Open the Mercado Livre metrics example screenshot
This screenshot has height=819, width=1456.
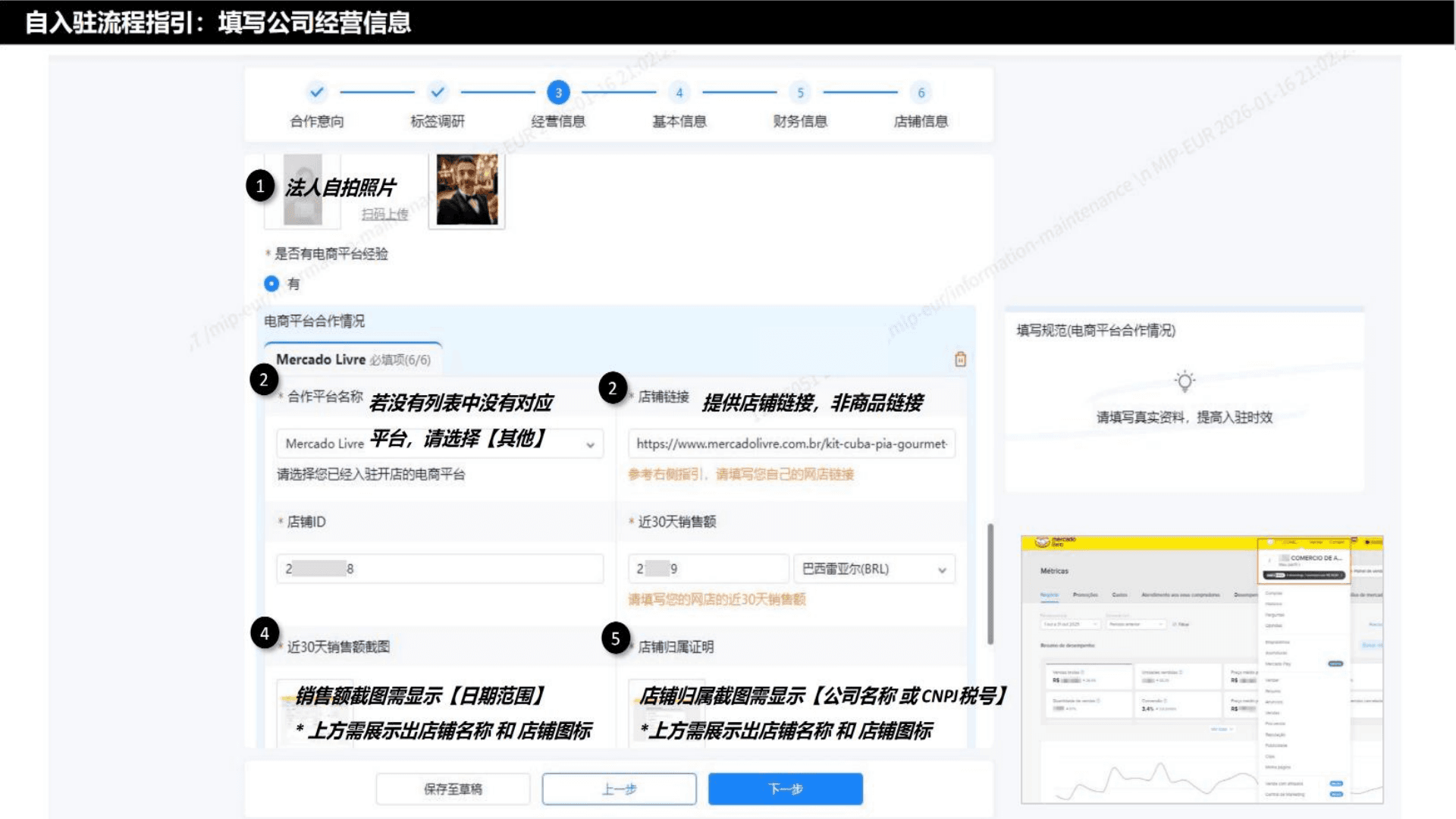click(1202, 670)
